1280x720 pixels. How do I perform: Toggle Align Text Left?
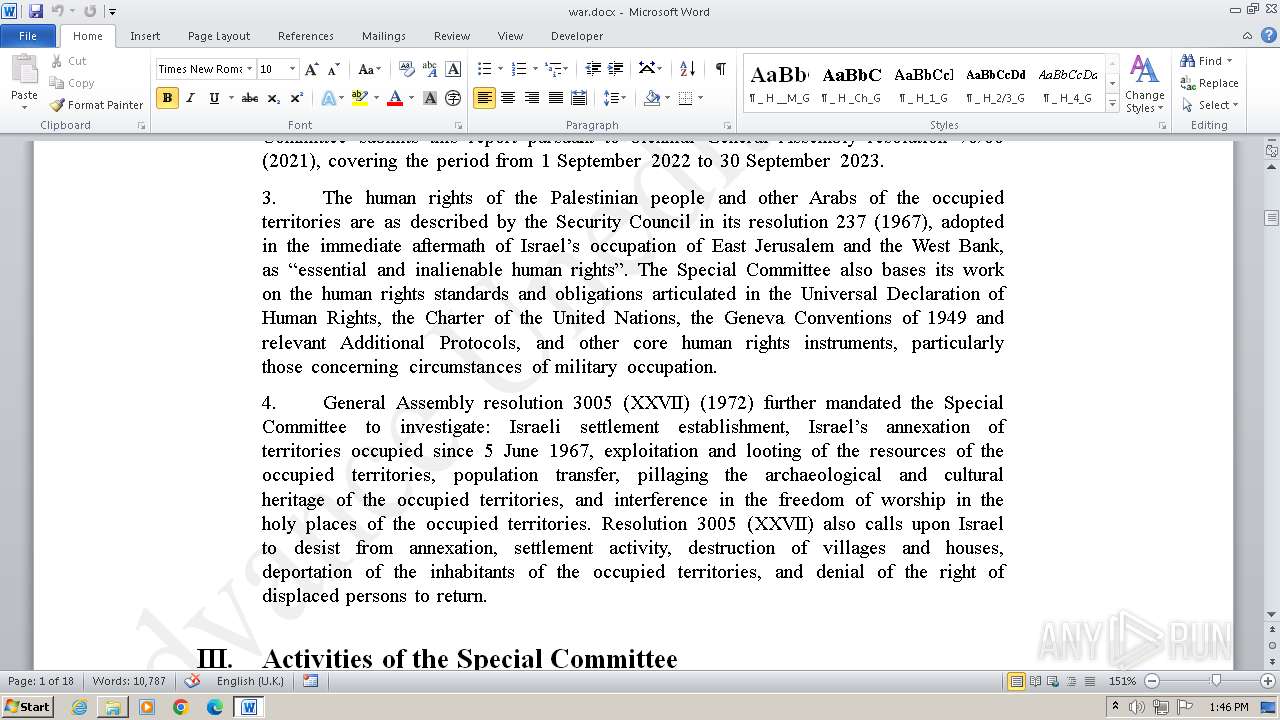click(x=485, y=98)
